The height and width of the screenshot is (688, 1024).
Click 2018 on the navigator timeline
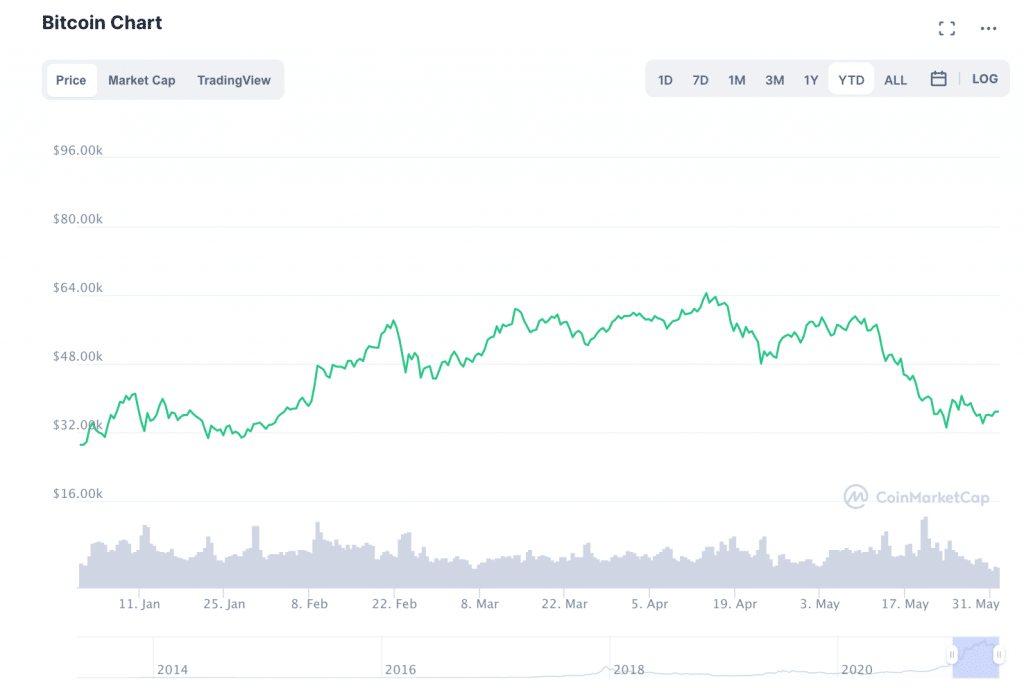coord(627,669)
